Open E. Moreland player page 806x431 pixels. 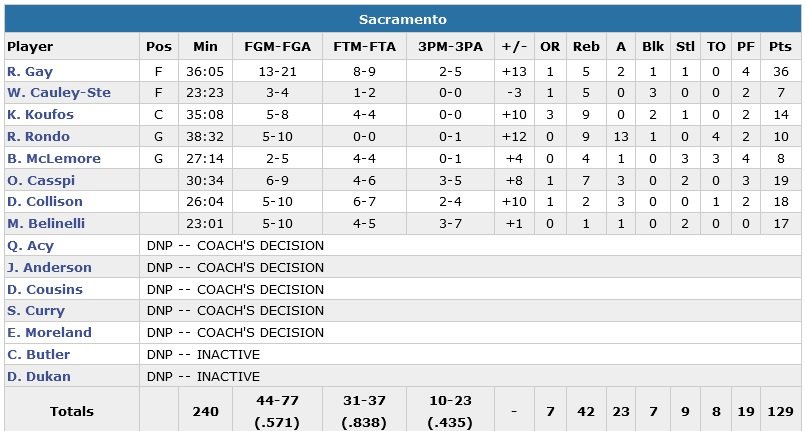point(49,333)
